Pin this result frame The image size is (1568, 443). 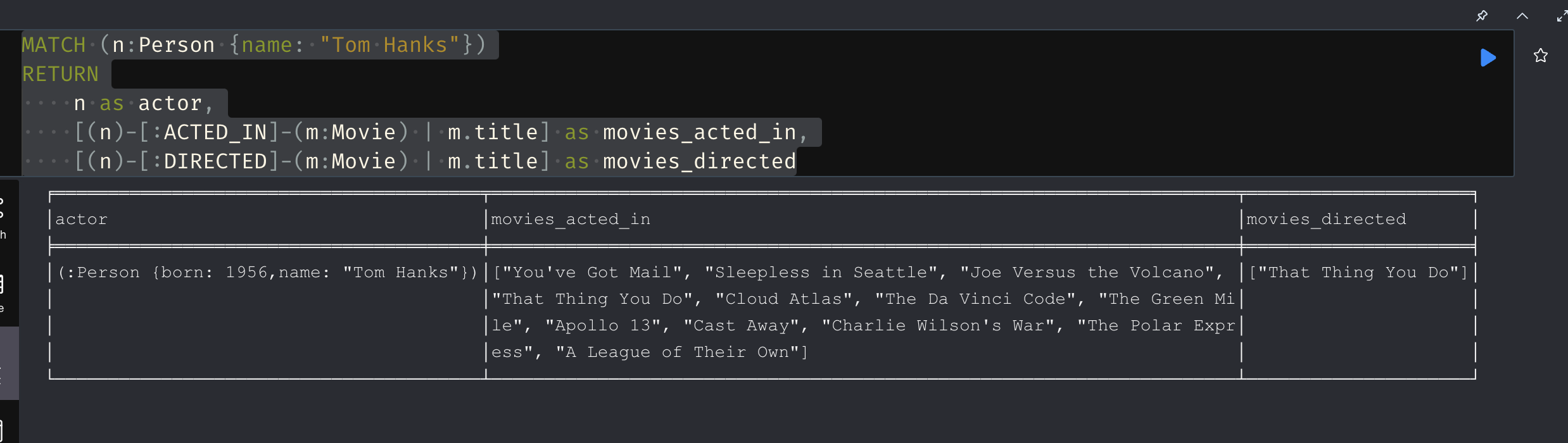[1482, 16]
